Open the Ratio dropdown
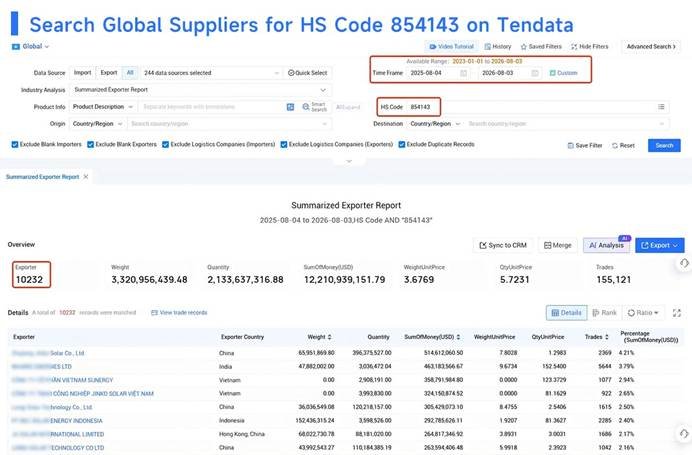The image size is (692, 455). [643, 313]
